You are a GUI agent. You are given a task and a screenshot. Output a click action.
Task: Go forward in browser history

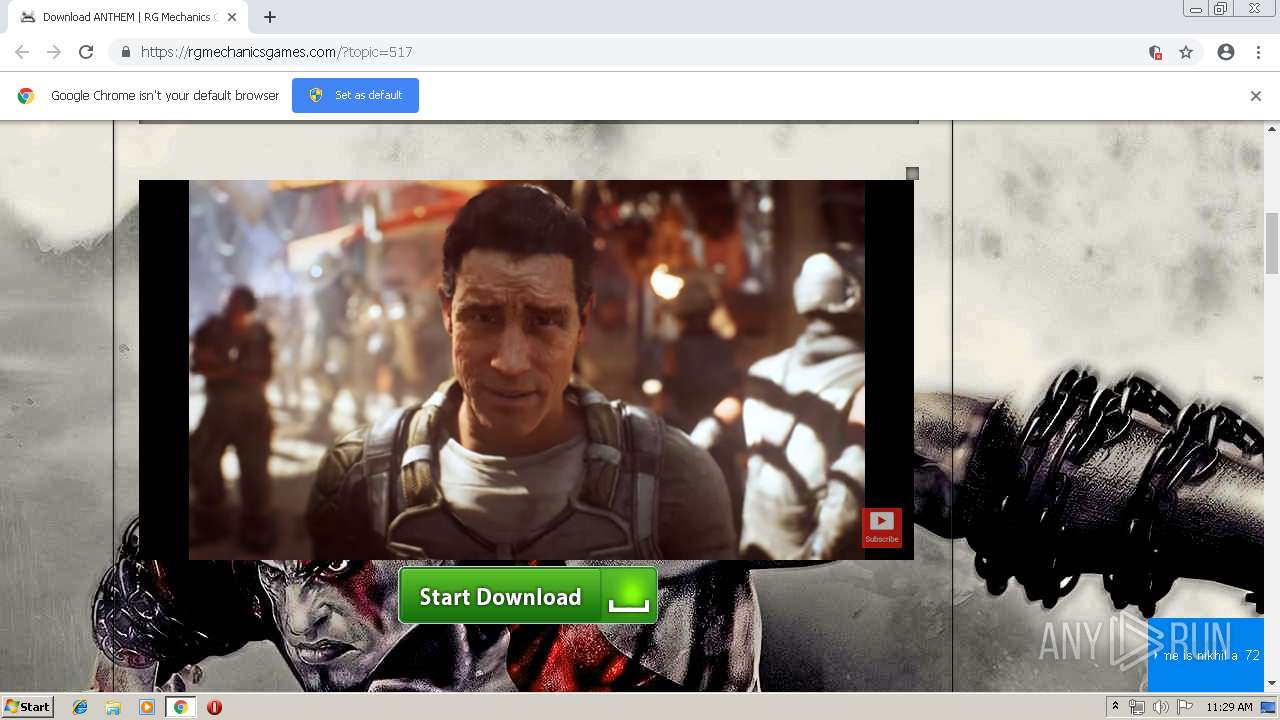point(54,52)
